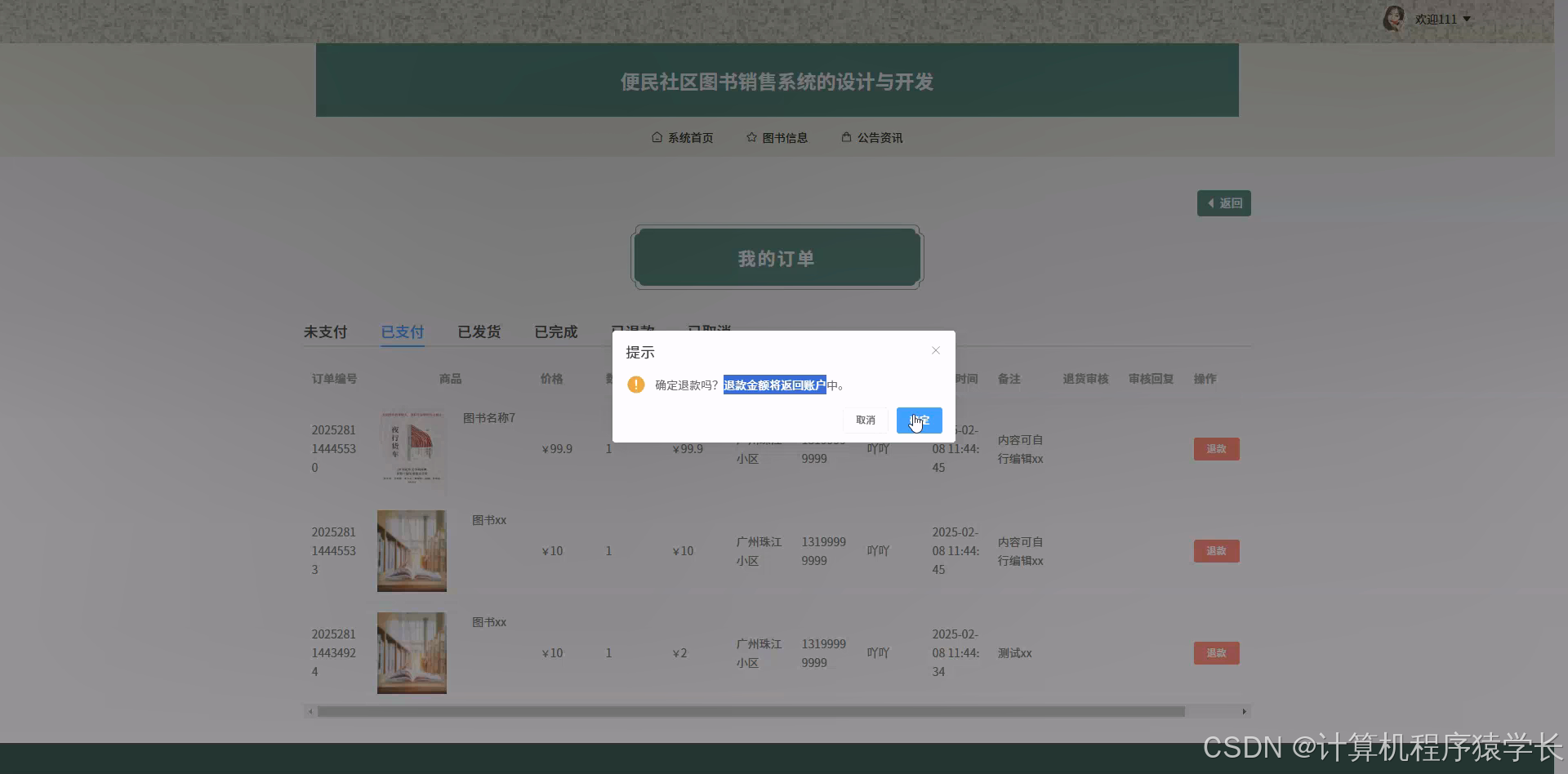Click the house icon beside 系统首页

coord(657,137)
